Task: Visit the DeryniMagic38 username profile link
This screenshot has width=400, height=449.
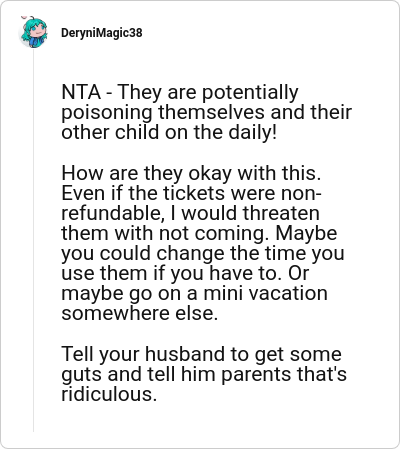Action: [102, 33]
